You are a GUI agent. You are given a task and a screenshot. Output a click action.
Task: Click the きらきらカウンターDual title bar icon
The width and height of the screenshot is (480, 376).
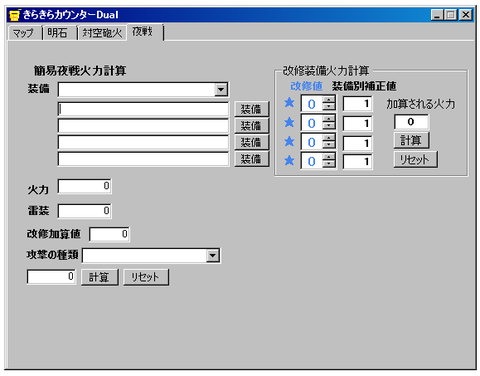14,15
